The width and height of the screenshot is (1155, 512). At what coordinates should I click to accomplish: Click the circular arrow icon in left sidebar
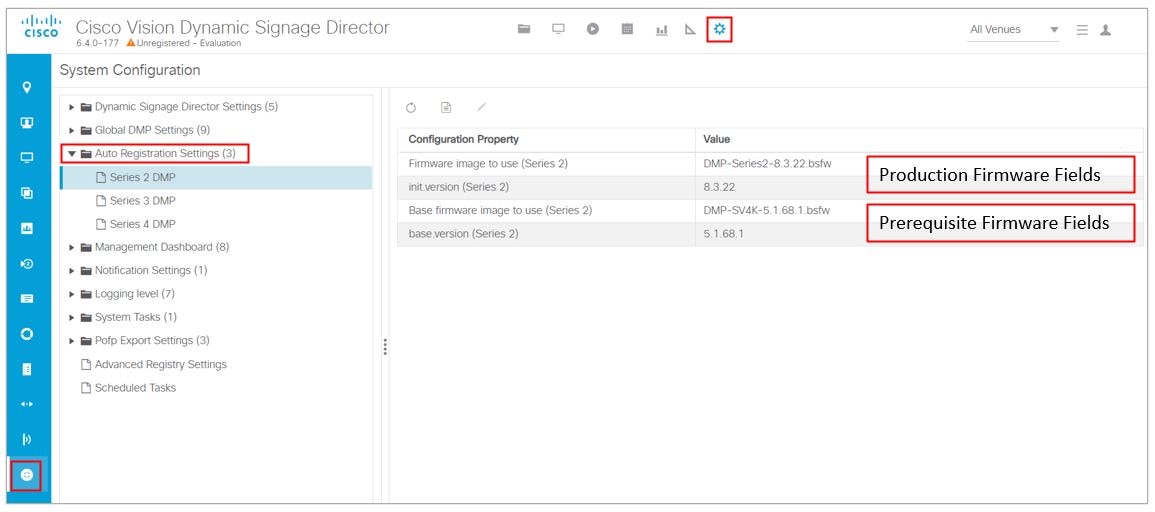click(x=27, y=264)
